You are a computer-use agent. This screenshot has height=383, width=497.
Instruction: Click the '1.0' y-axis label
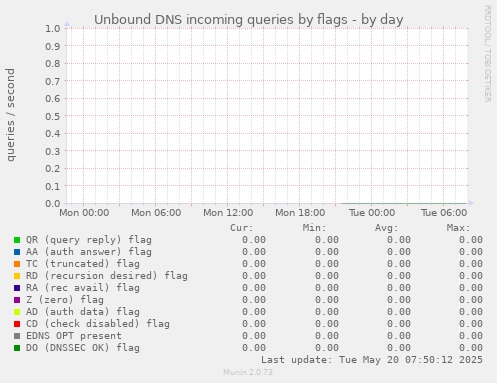point(53,28)
